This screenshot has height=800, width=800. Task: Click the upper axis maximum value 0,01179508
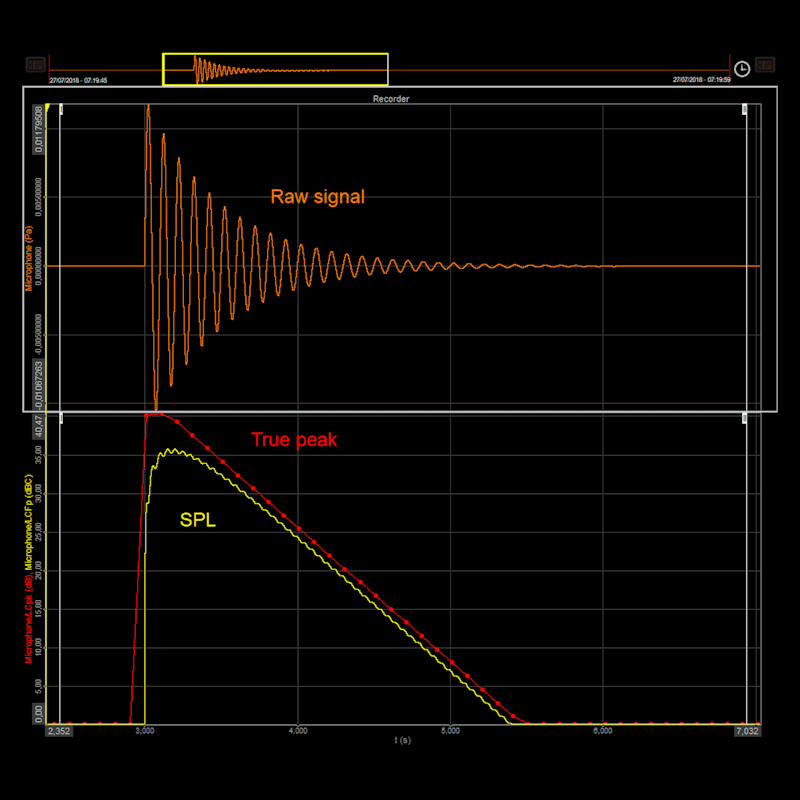[x=39, y=129]
